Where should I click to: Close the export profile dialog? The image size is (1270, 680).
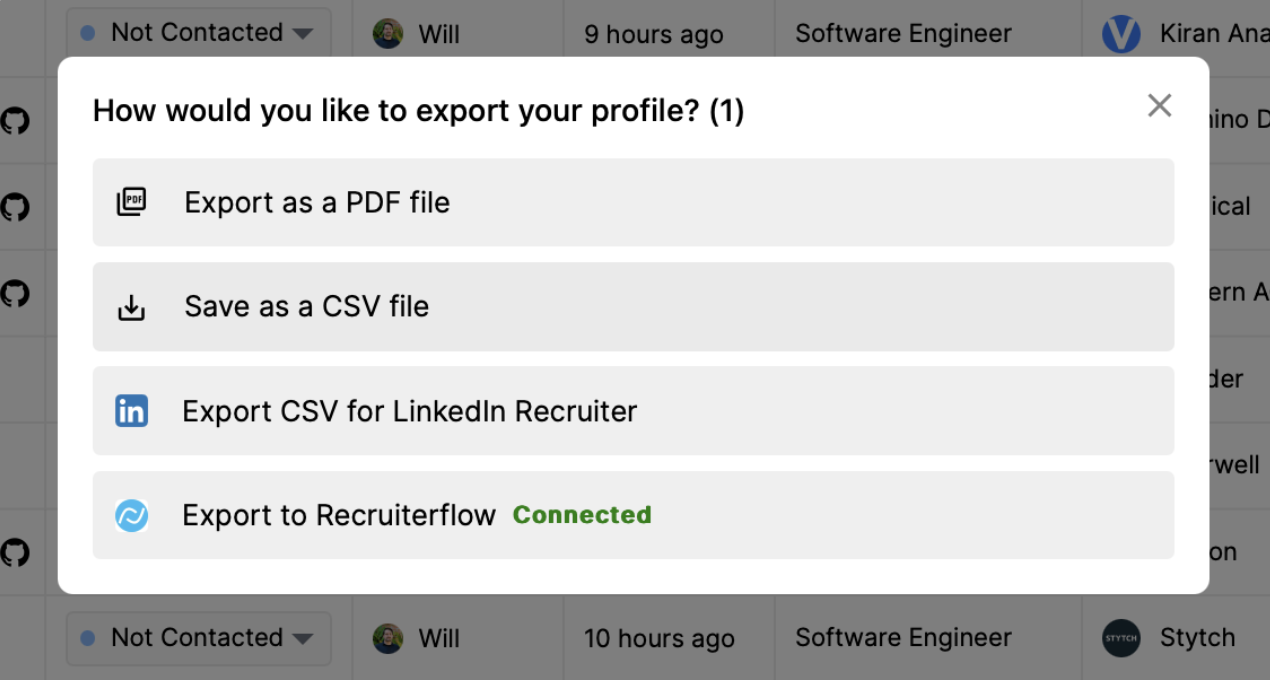1159,105
